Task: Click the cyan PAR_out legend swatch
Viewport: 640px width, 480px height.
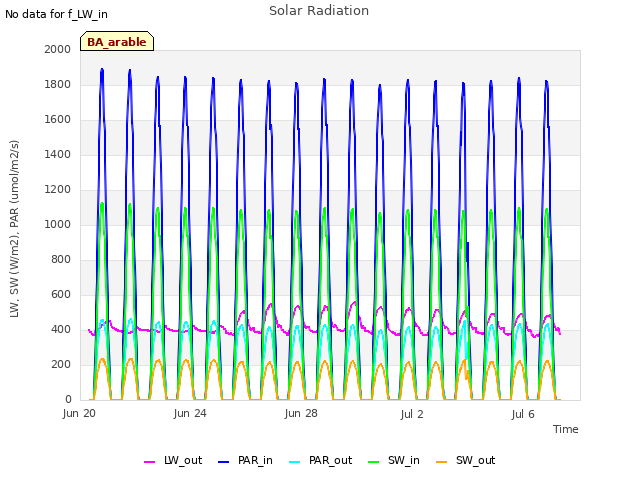Action: point(295,462)
